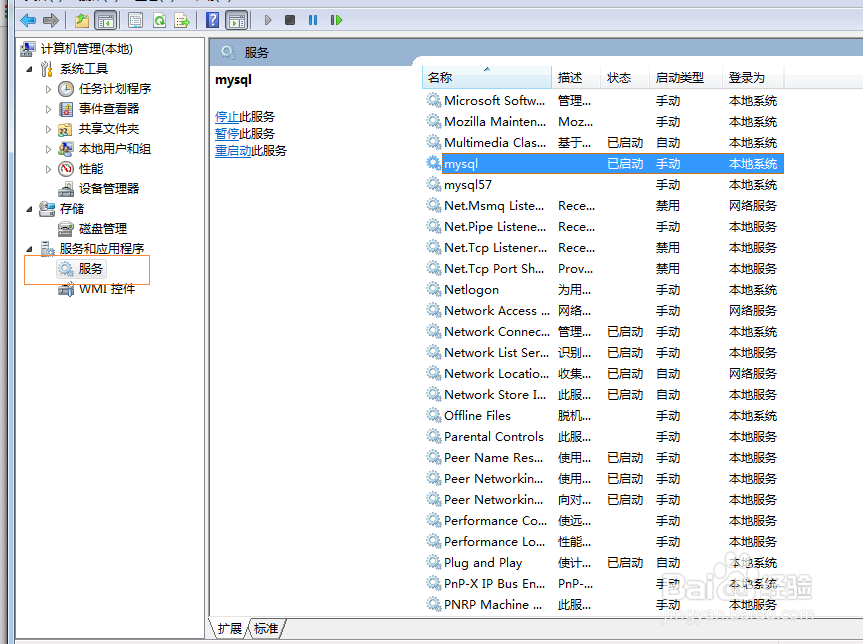
Task: Click the Properties toolbar icon
Action: coord(135,20)
